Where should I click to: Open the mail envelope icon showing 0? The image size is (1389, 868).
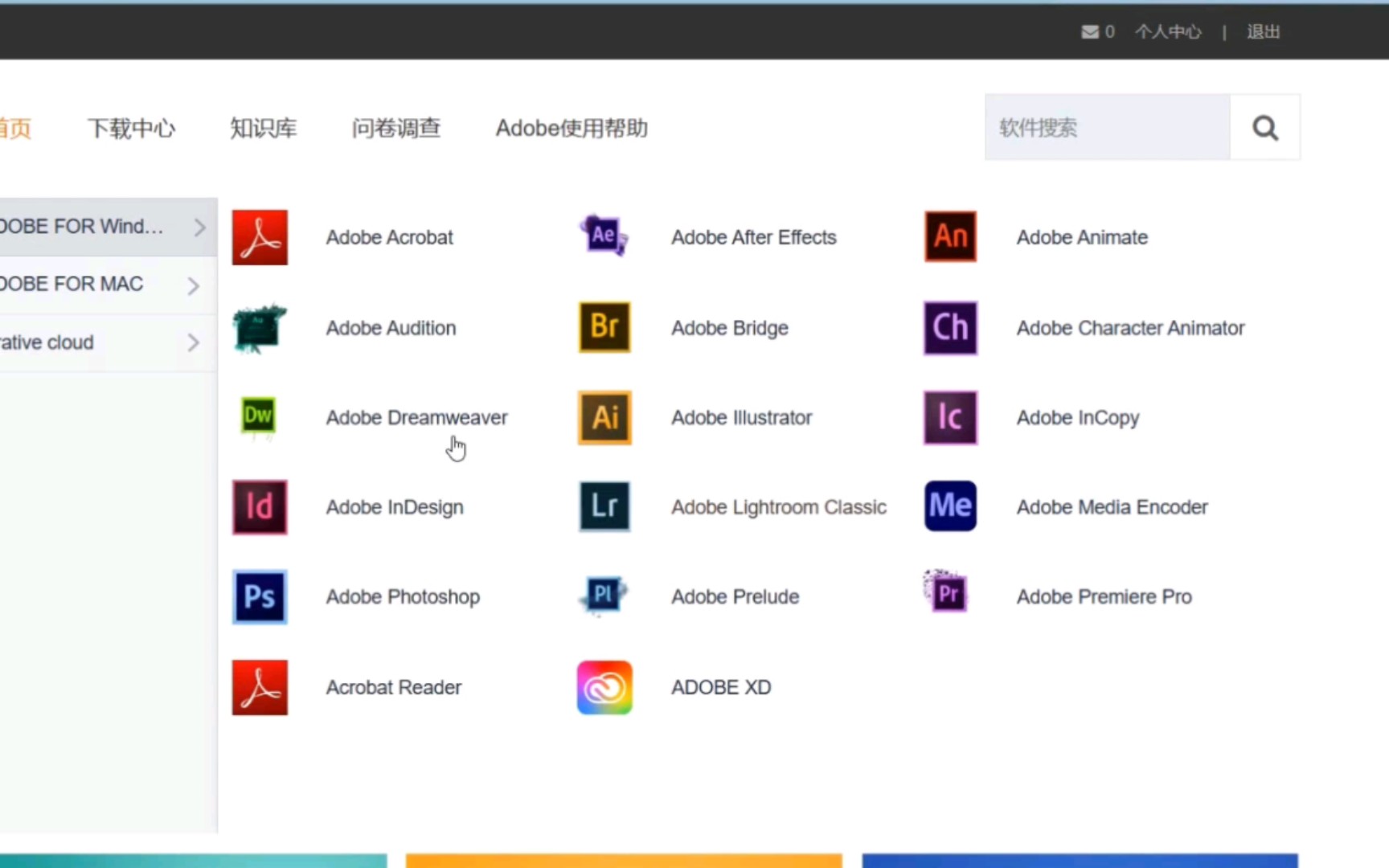pyautogui.click(x=1088, y=31)
